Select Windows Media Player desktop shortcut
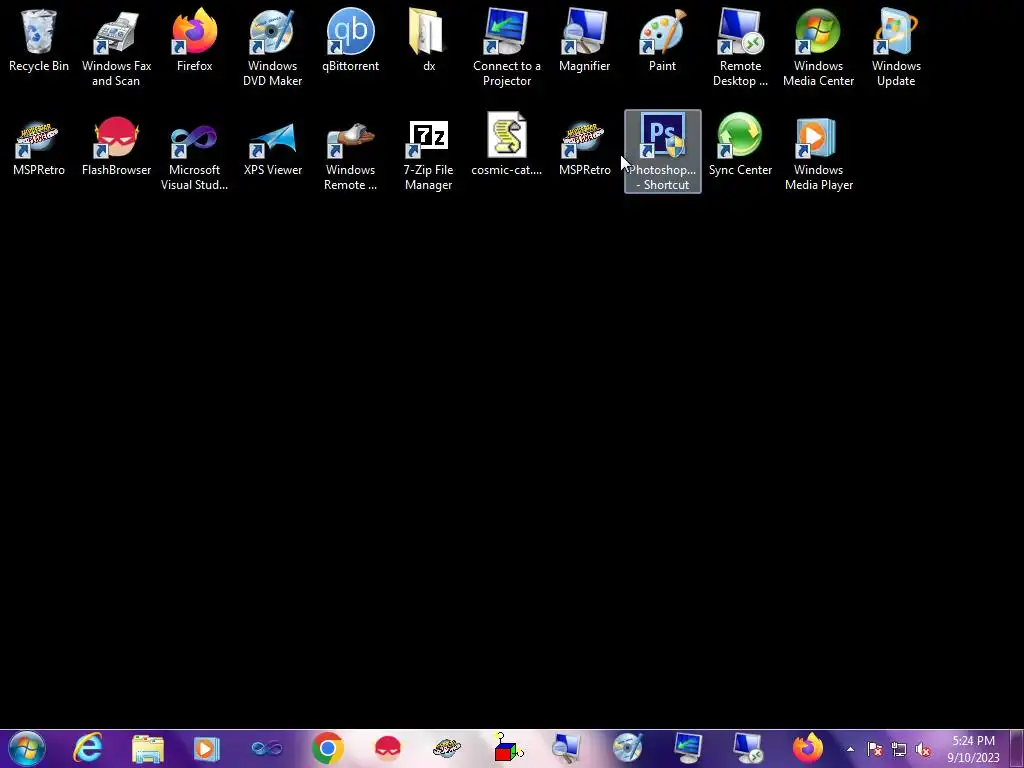 point(818,152)
